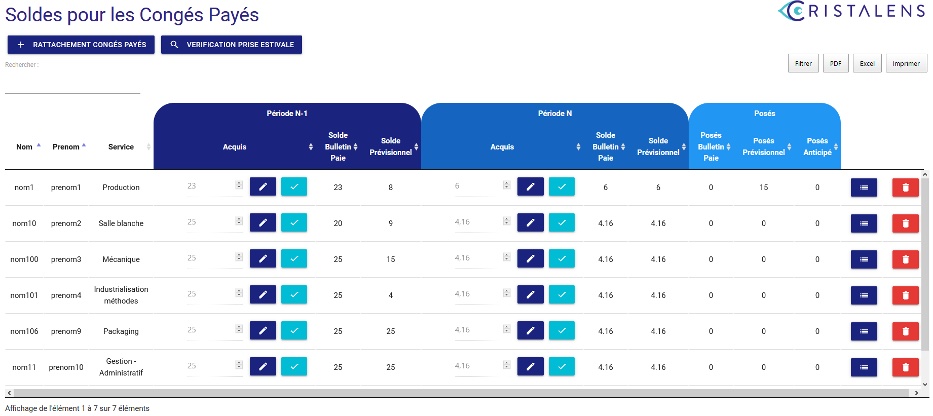The width and height of the screenshot is (933, 416).
Task: Click the edit pencil for nom100 Période N
Action: [530, 259]
